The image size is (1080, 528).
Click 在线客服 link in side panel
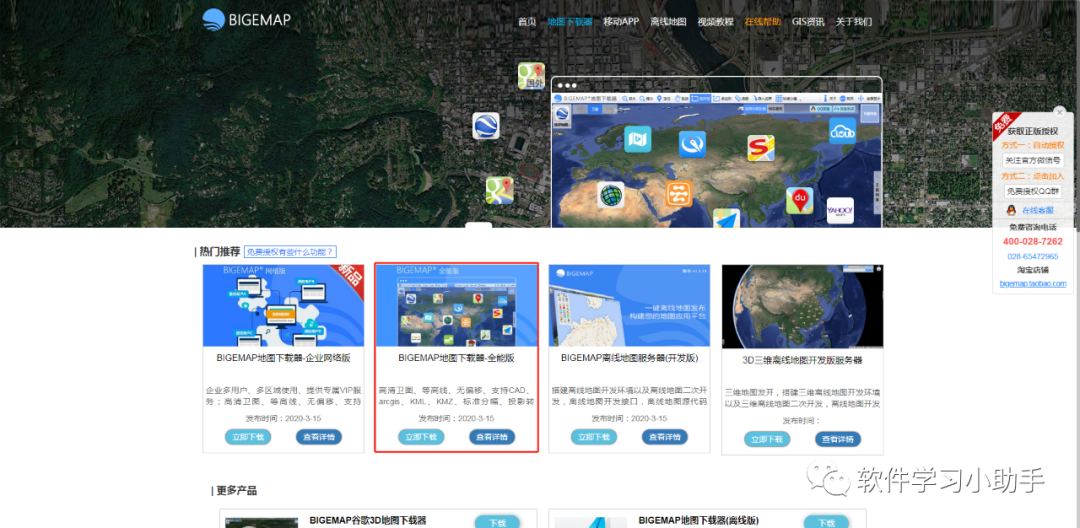click(1037, 211)
